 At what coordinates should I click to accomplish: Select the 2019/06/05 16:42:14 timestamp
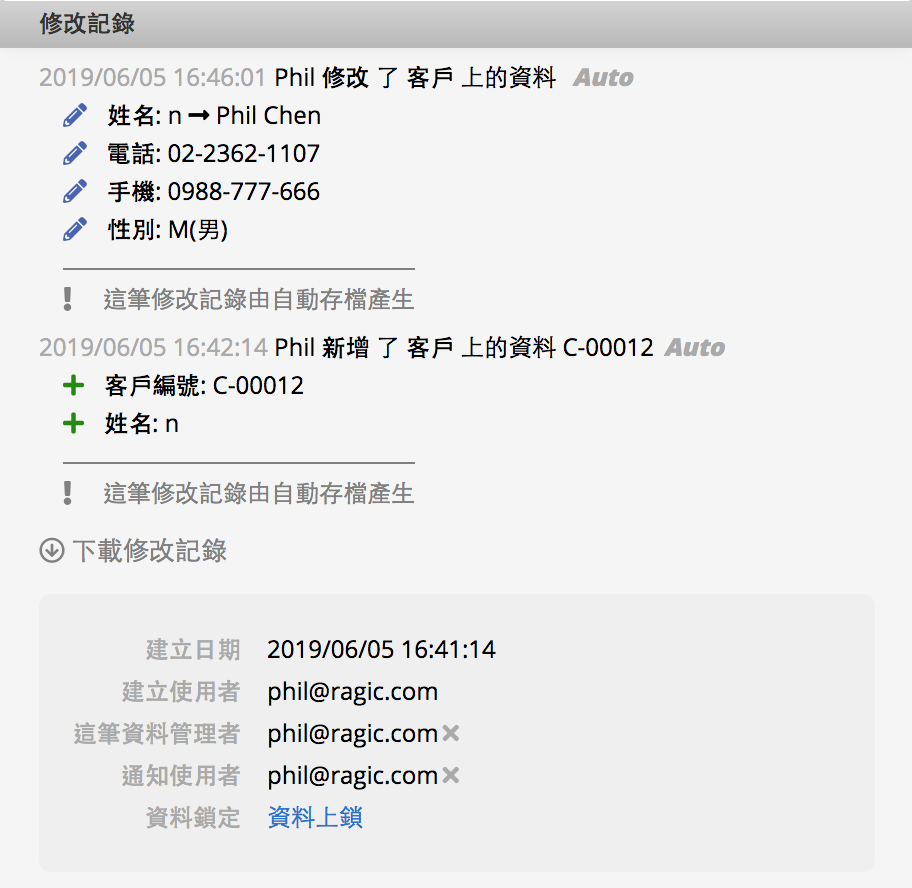[153, 348]
